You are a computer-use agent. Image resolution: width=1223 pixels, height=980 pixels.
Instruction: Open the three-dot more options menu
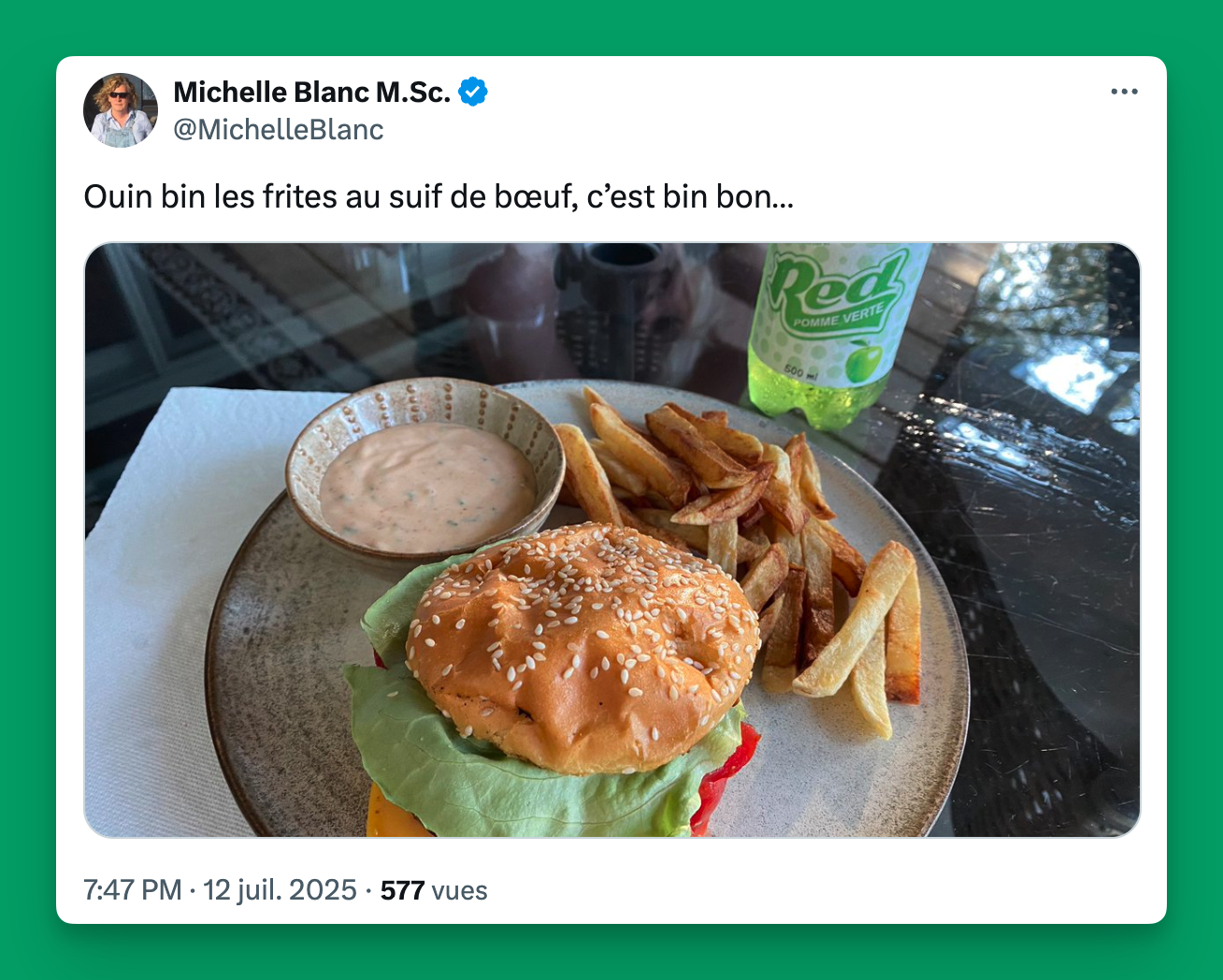[x=1124, y=92]
